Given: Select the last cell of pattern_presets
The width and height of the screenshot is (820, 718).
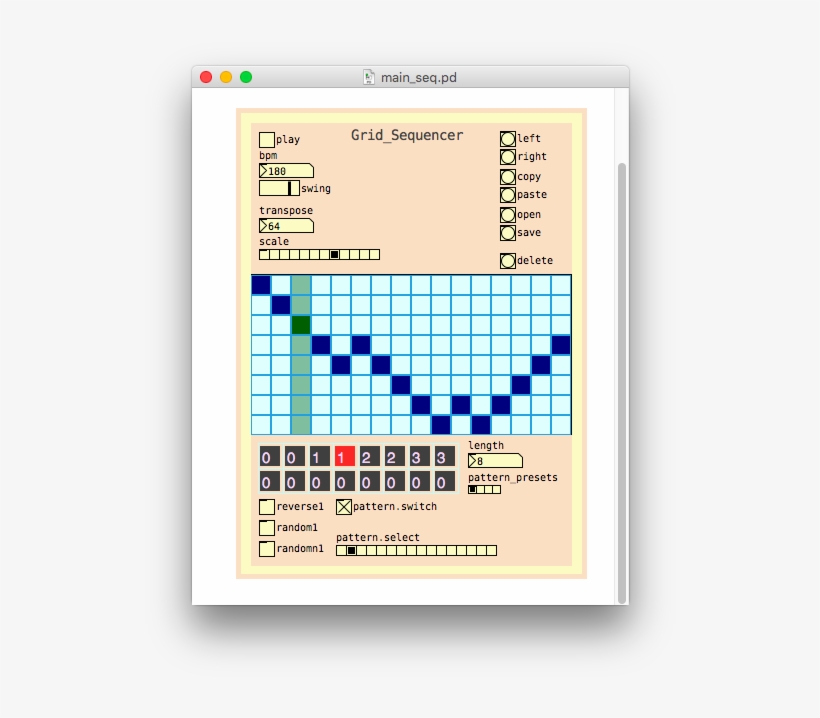Looking at the screenshot, I should [496, 489].
